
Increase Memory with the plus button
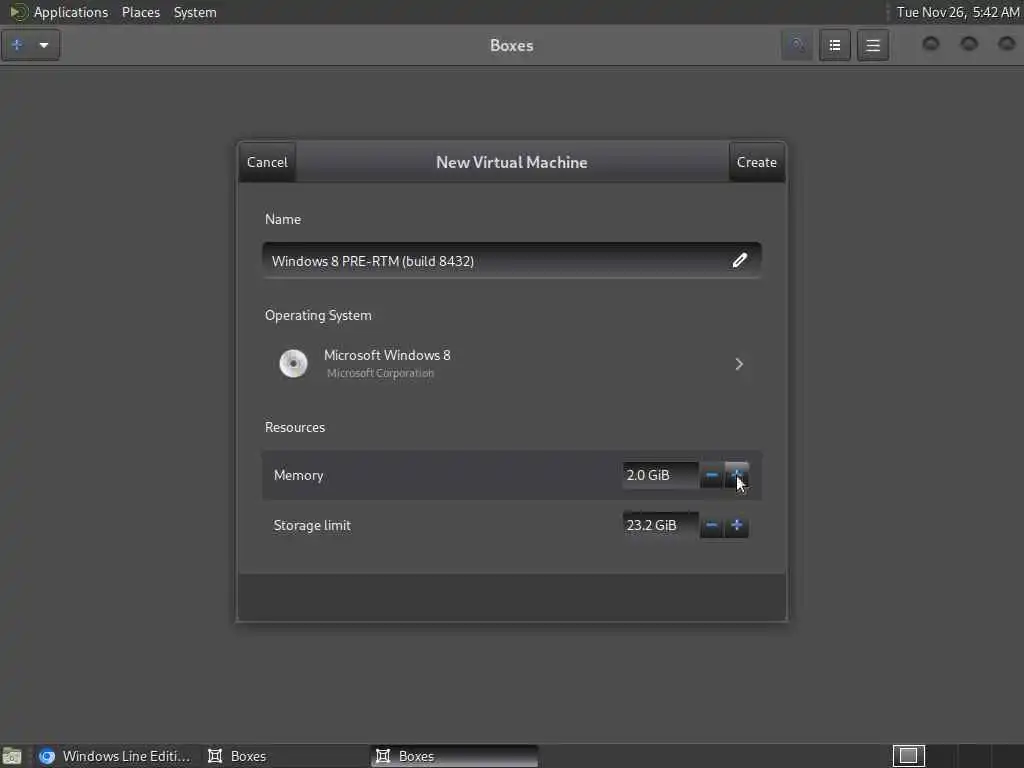click(x=737, y=475)
